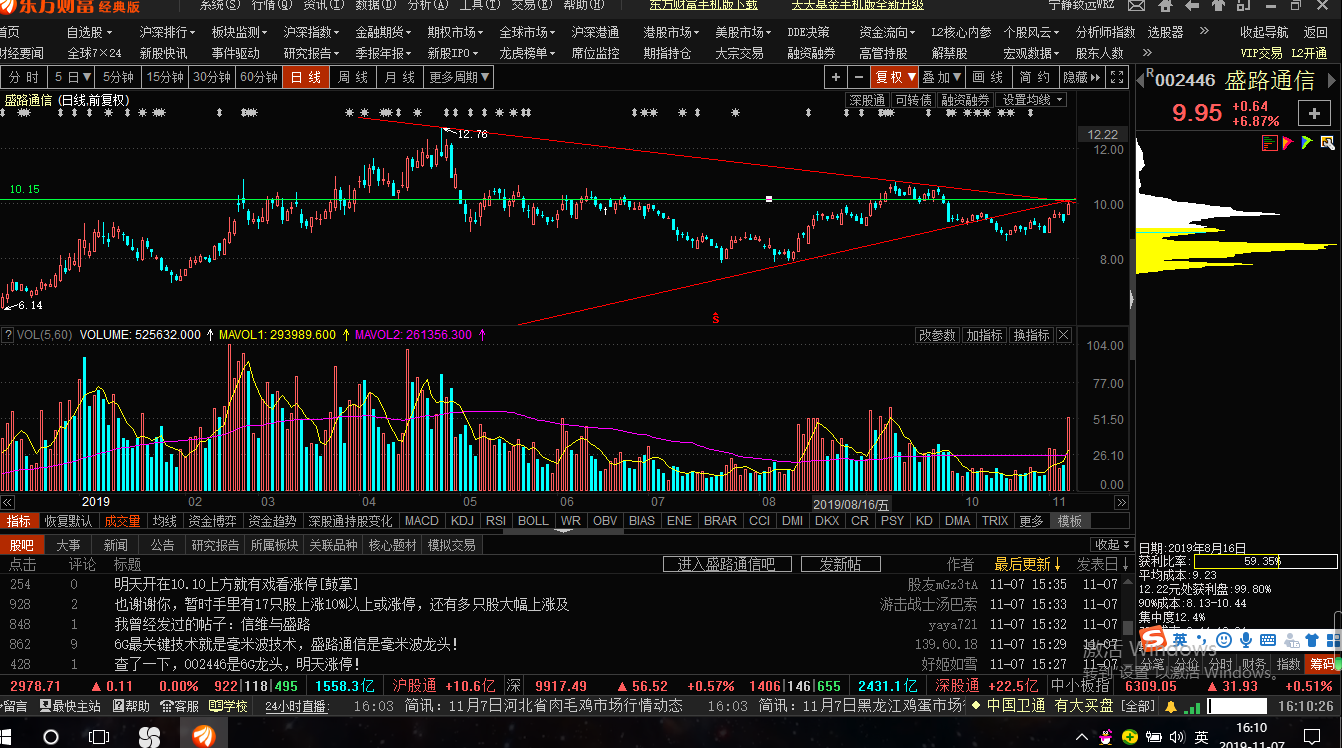Screen dimensions: 1342x748
Task: Go to next stock with right arrow beside 盛路通信
Action: pos(1332,80)
